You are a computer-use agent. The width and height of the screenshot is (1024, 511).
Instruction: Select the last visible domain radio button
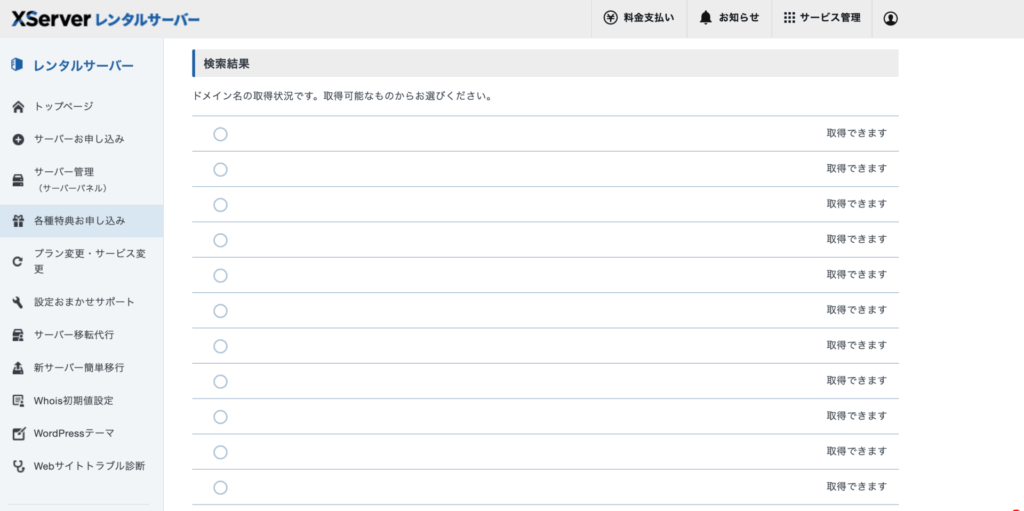tap(220, 488)
